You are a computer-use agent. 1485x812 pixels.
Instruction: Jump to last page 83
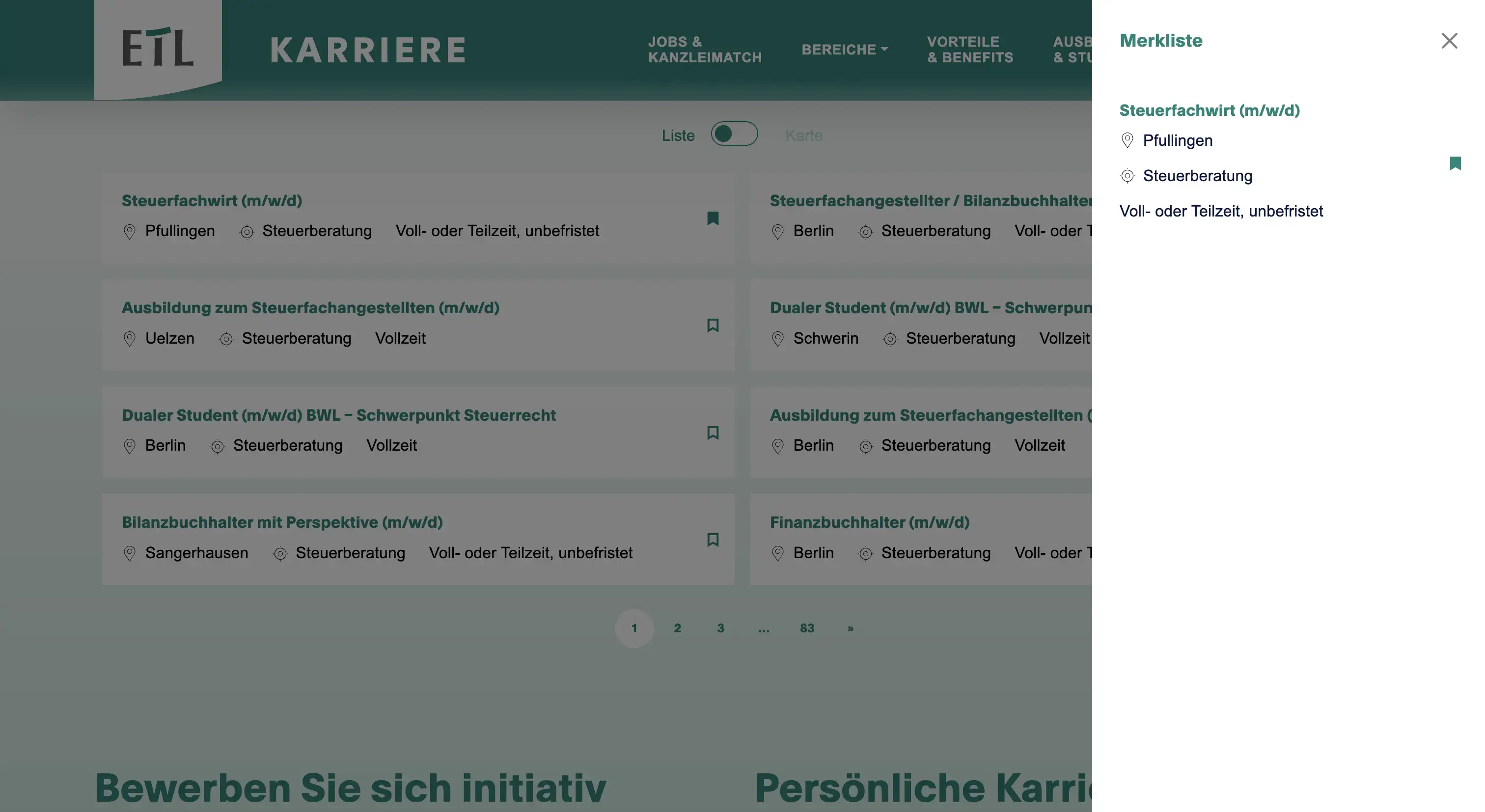point(806,628)
